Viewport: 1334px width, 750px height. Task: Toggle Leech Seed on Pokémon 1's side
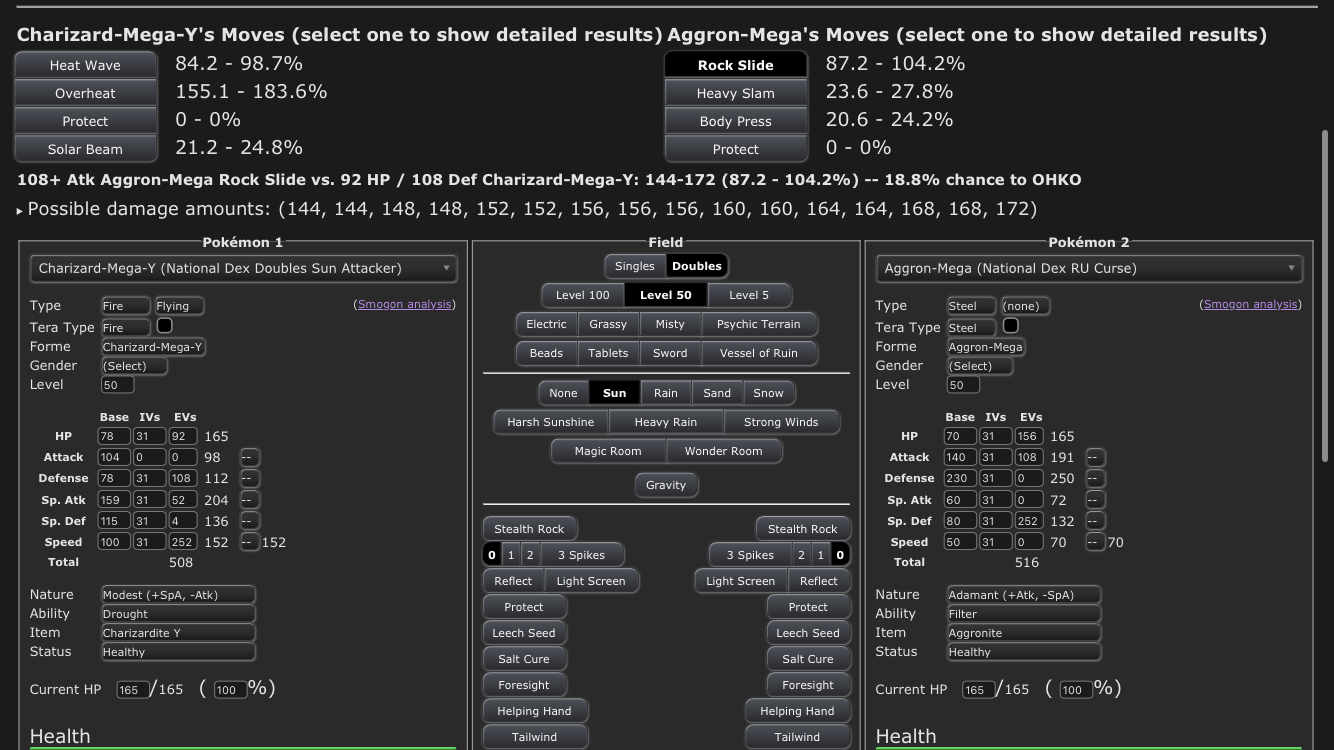coord(524,633)
